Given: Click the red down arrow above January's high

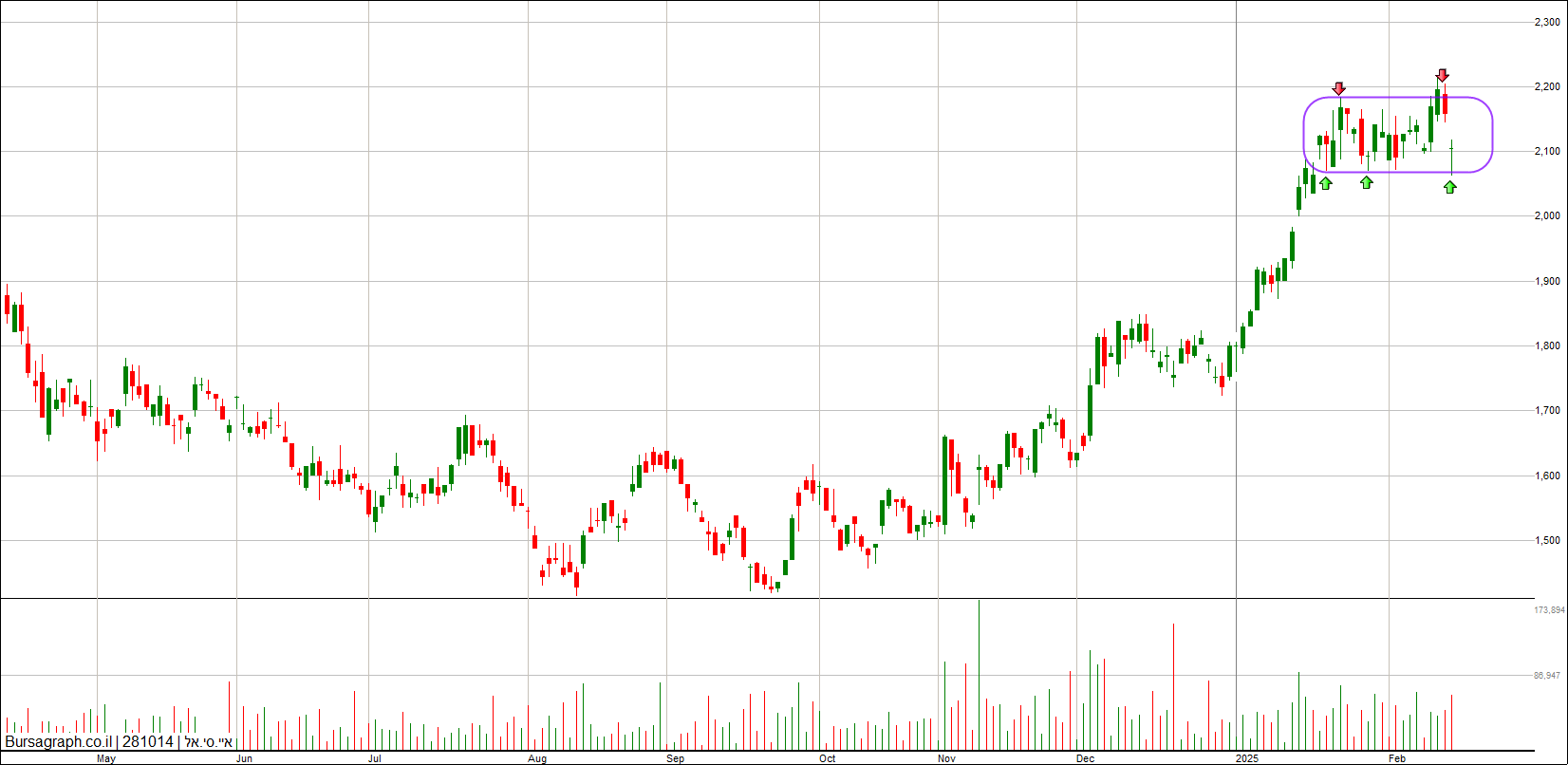Looking at the screenshot, I should (x=1338, y=88).
